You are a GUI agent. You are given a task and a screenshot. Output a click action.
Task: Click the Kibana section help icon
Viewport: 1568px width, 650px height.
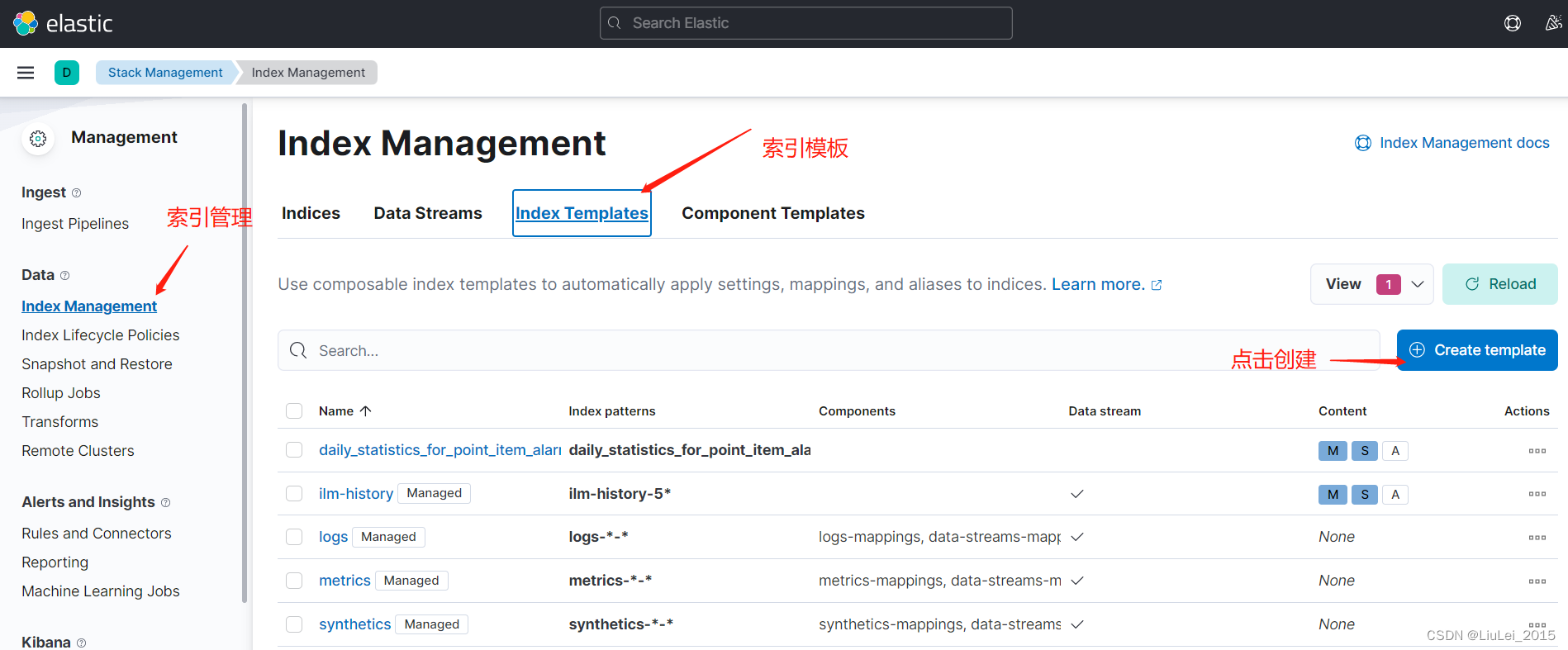82,643
